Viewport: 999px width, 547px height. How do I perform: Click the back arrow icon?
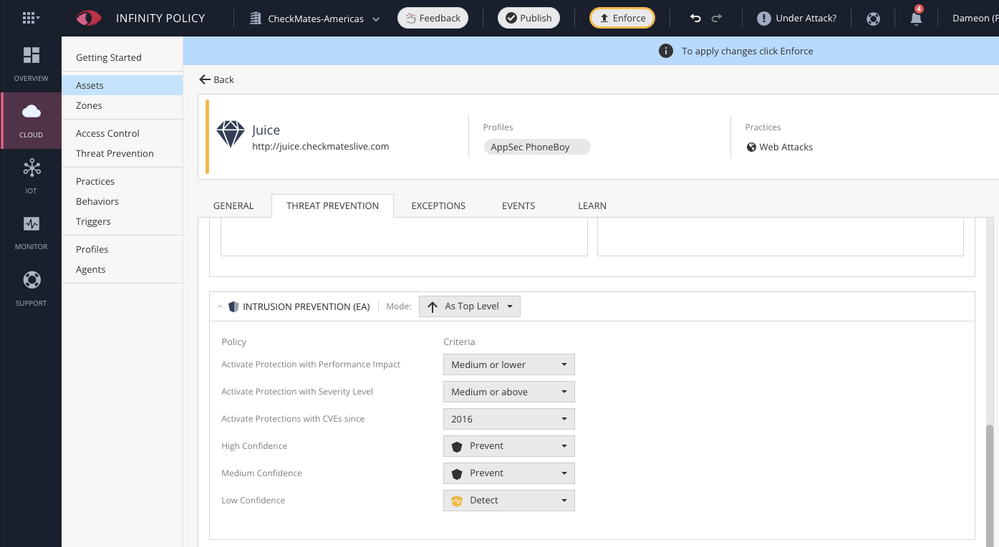205,80
